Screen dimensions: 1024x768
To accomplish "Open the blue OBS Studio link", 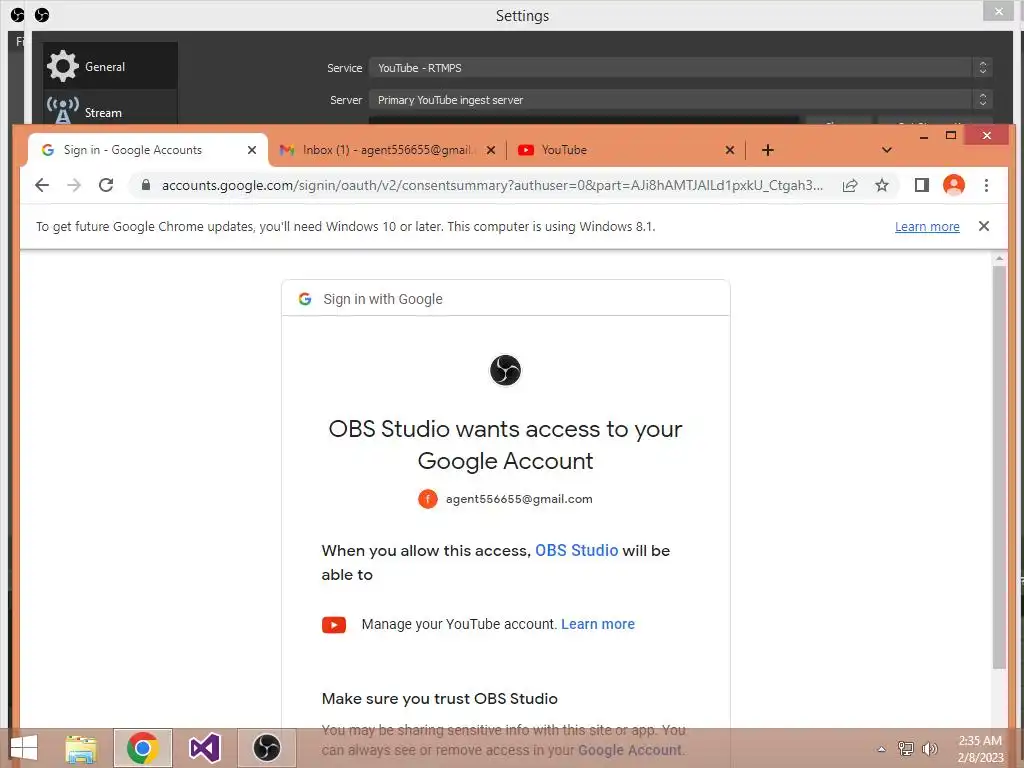I will 576,551.
